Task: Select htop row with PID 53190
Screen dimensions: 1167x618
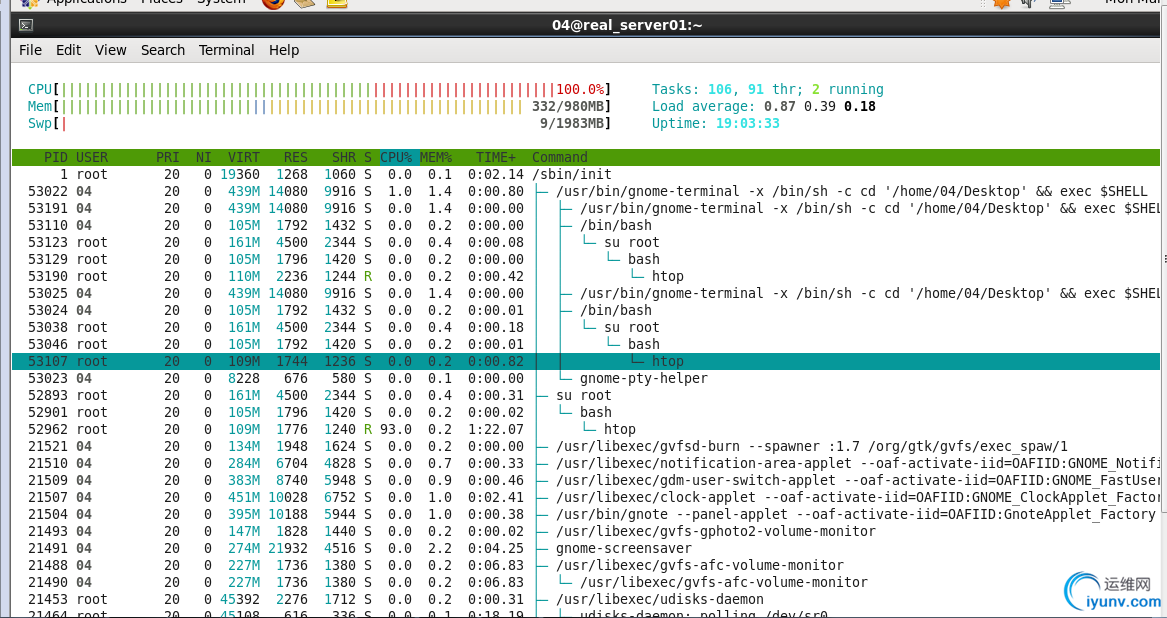Action: tap(586, 276)
